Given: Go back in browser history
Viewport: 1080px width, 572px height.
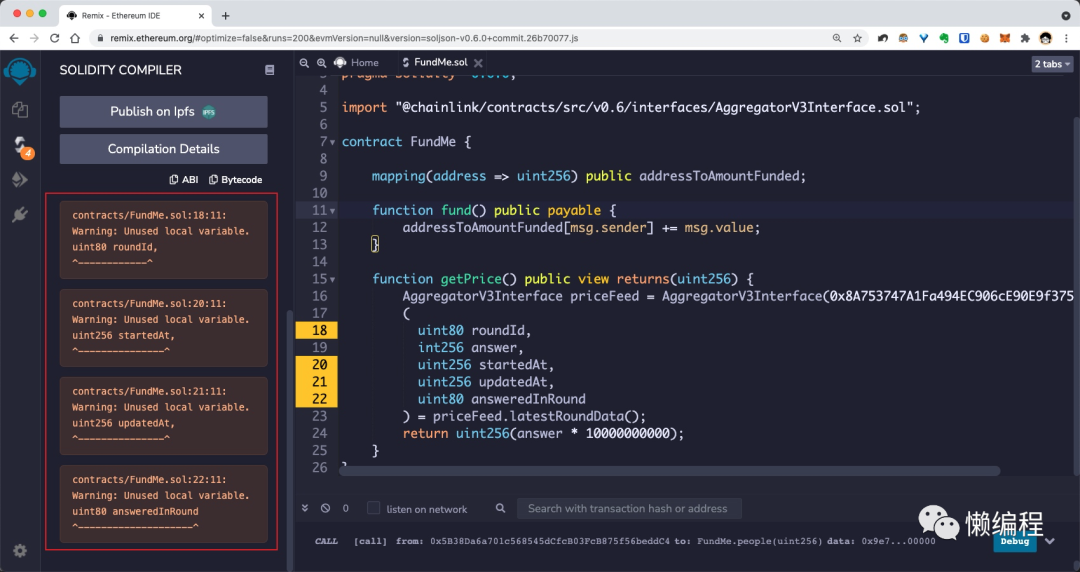Looking at the screenshot, I should pyautogui.click(x=14, y=38).
